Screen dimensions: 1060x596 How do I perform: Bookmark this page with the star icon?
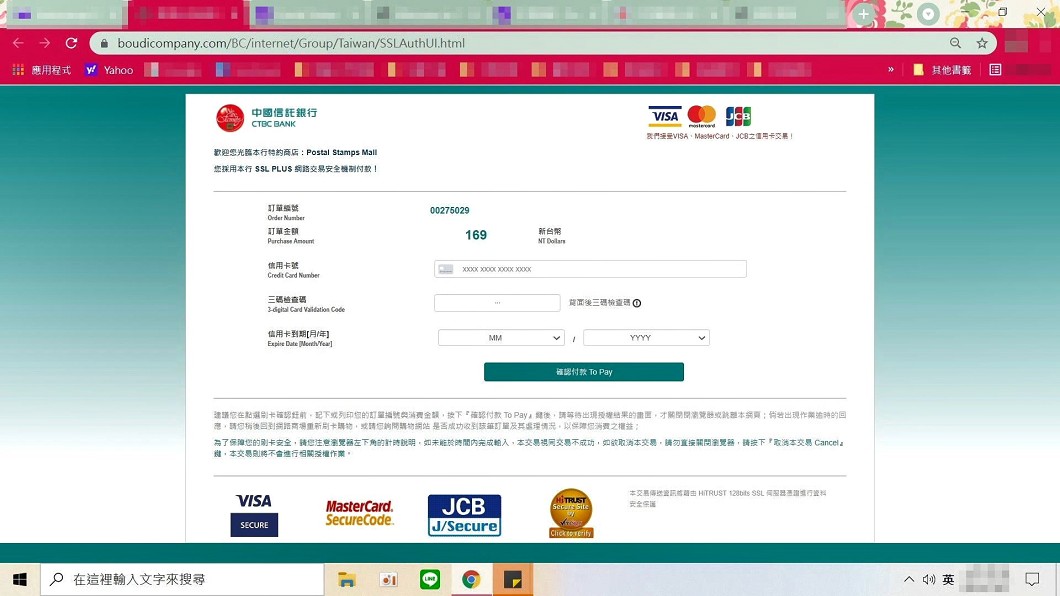click(x=982, y=43)
